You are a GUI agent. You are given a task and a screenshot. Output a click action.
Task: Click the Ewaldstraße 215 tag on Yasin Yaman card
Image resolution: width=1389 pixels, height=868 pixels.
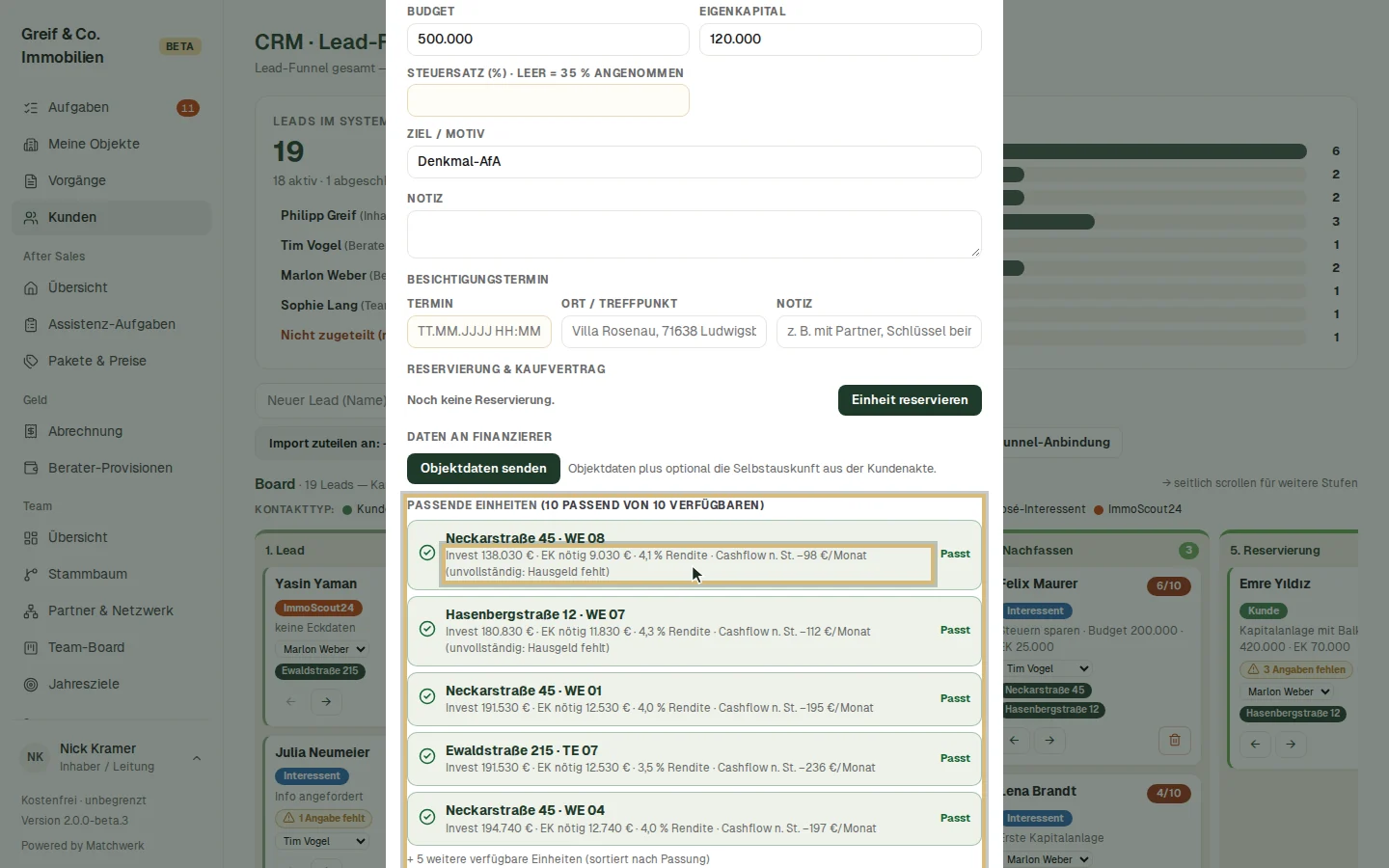[320, 671]
